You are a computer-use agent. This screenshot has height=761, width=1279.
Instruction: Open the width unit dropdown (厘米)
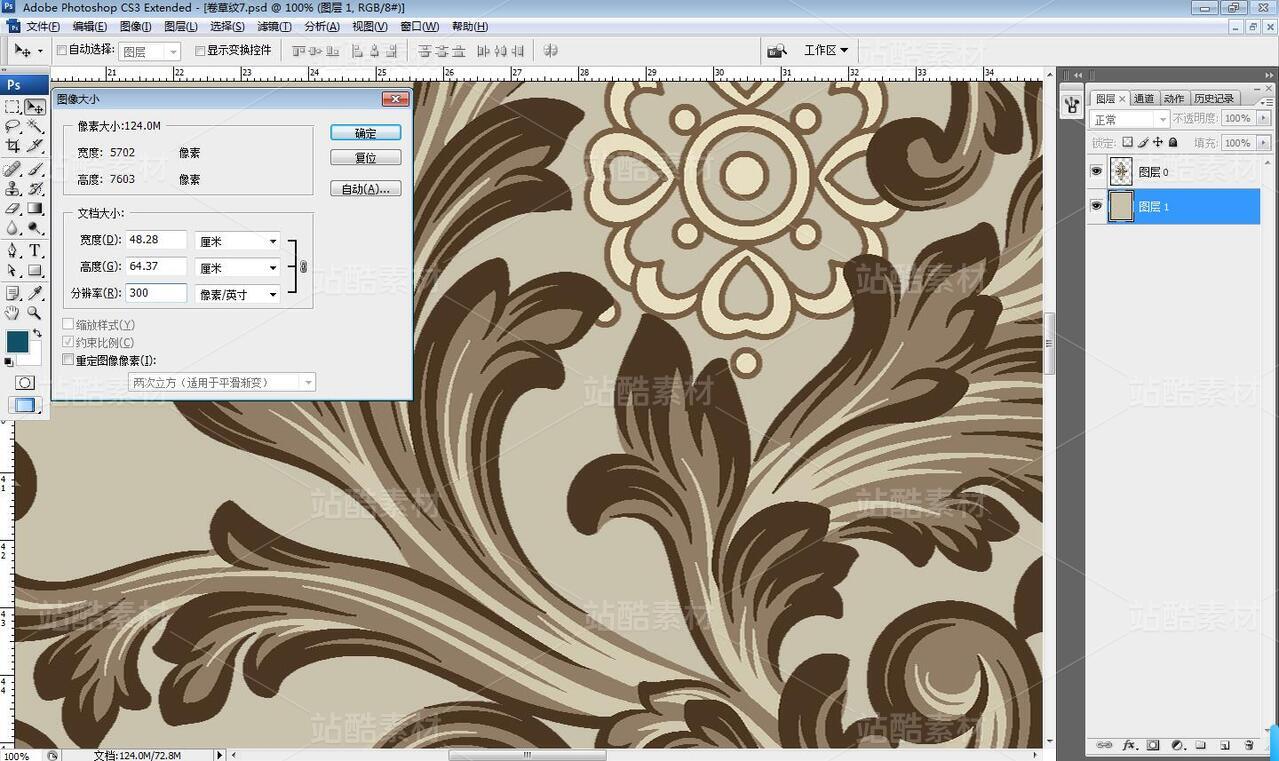coord(238,241)
